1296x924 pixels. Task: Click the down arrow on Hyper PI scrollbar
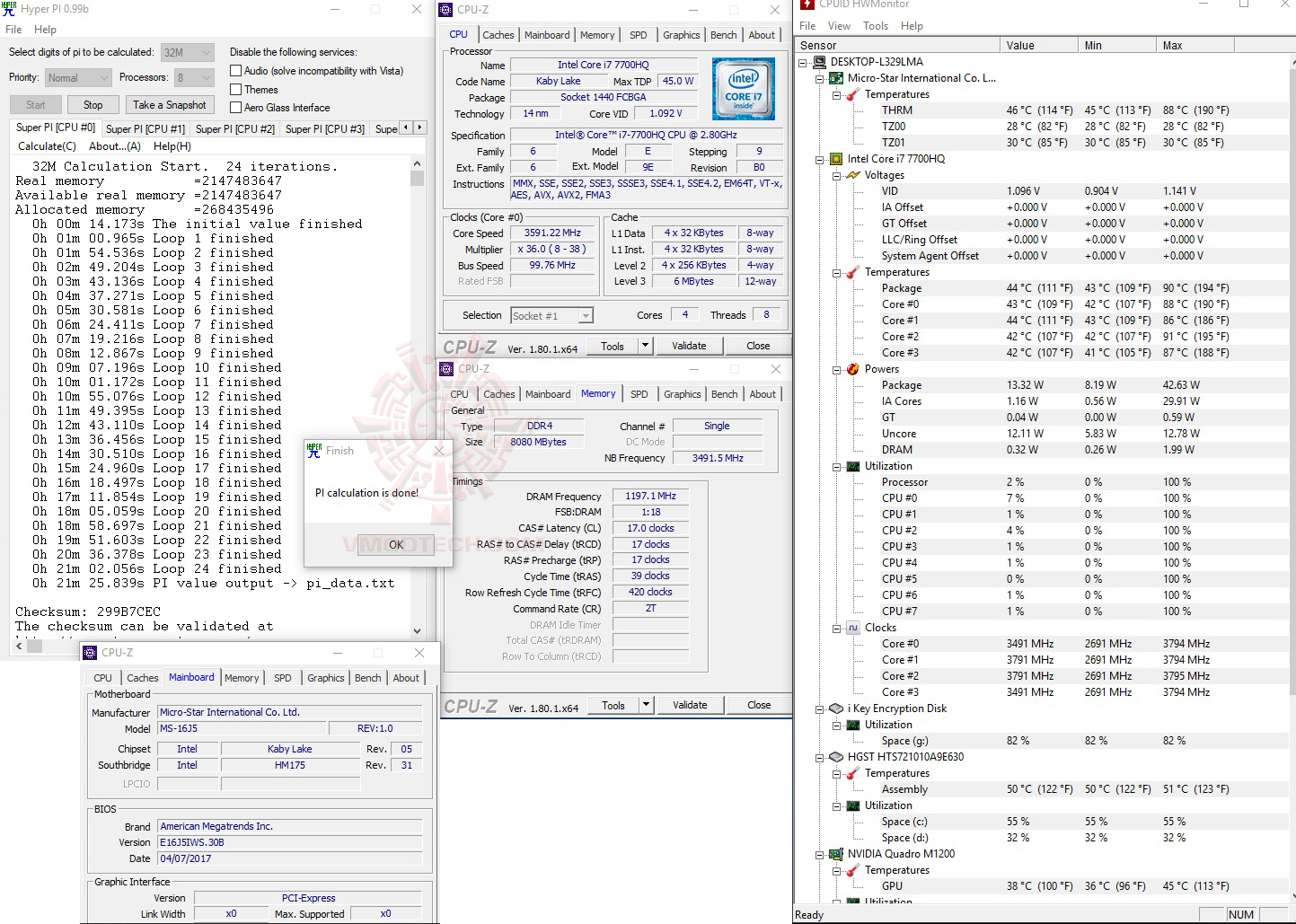tap(417, 629)
